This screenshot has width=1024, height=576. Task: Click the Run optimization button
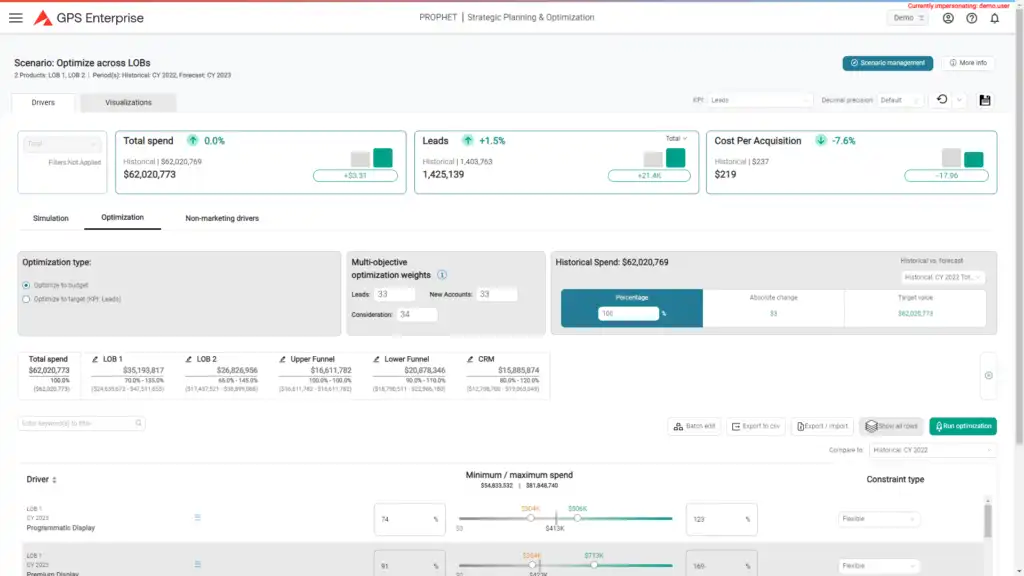click(962, 426)
